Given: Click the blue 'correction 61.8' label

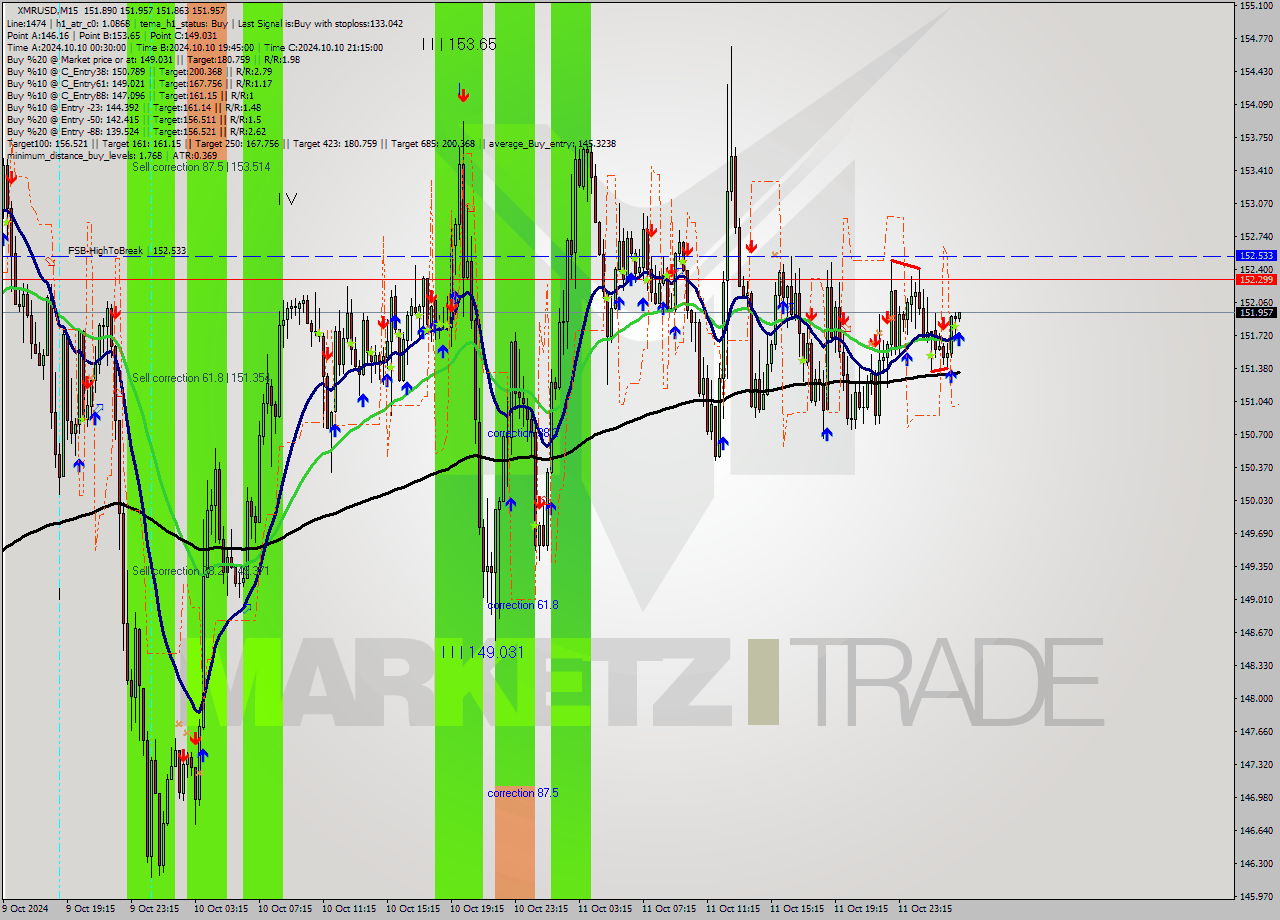Looking at the screenshot, I should (522, 605).
